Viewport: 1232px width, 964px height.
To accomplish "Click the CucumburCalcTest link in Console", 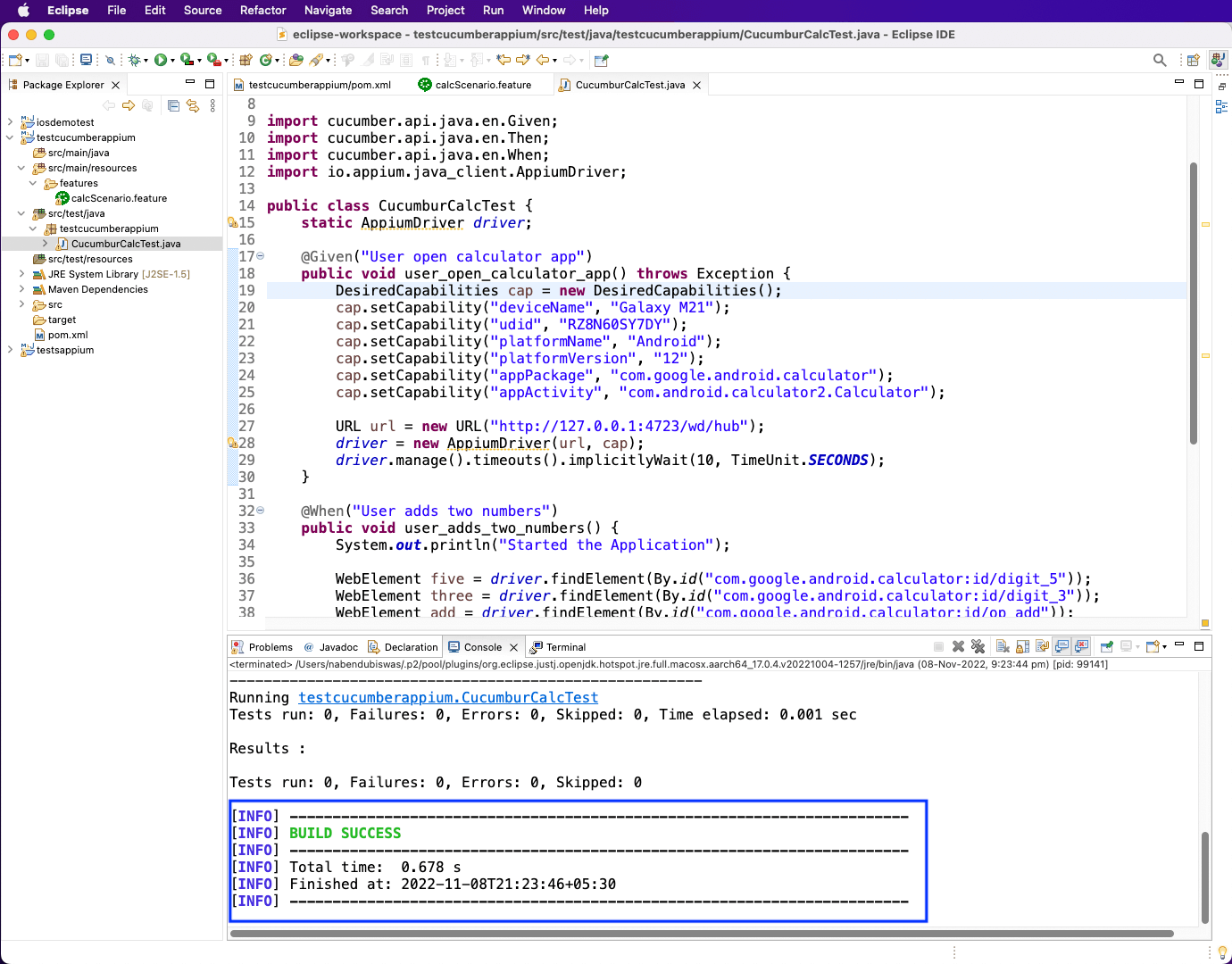I will (447, 697).
